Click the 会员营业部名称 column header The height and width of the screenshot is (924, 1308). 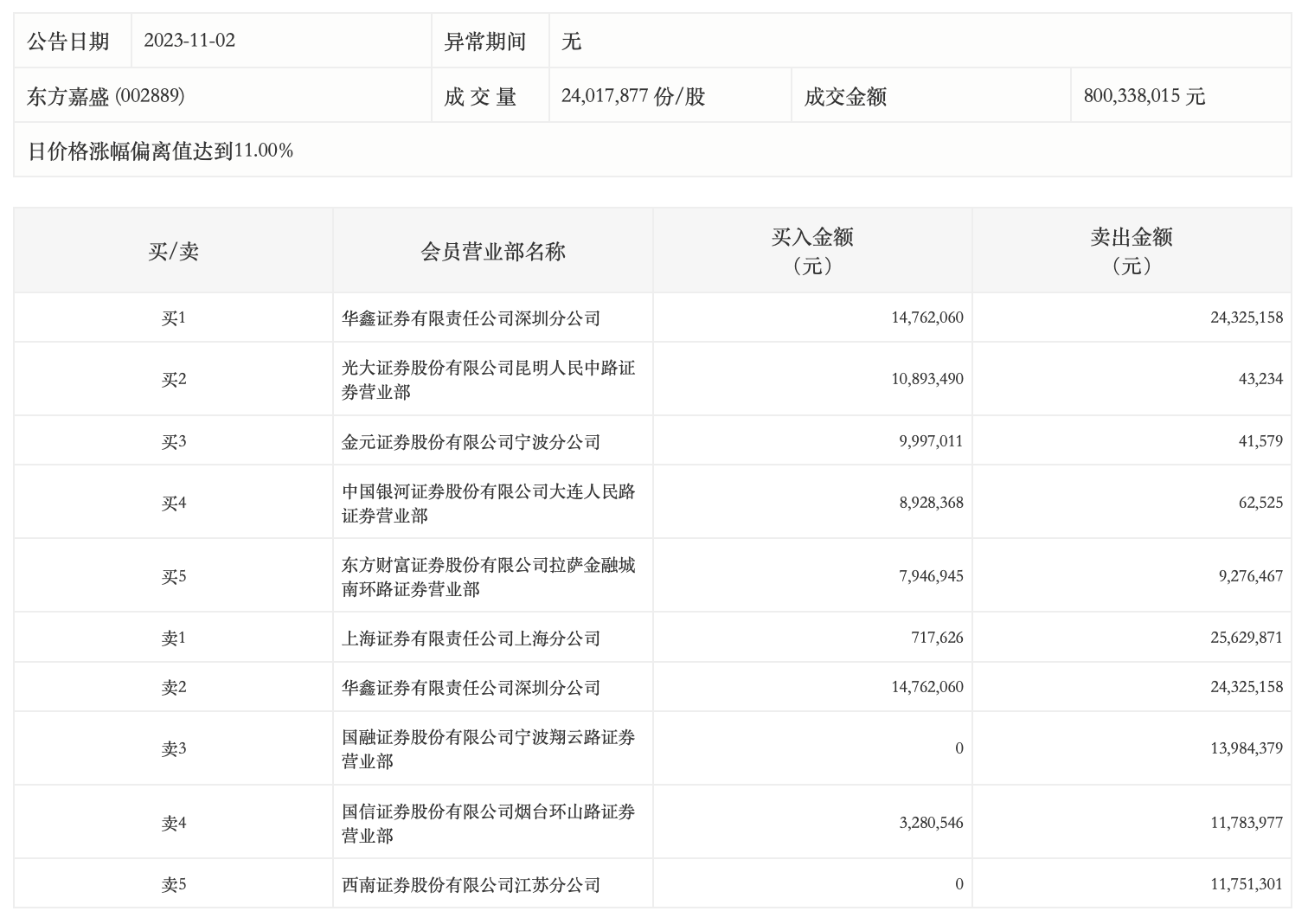tap(492, 251)
